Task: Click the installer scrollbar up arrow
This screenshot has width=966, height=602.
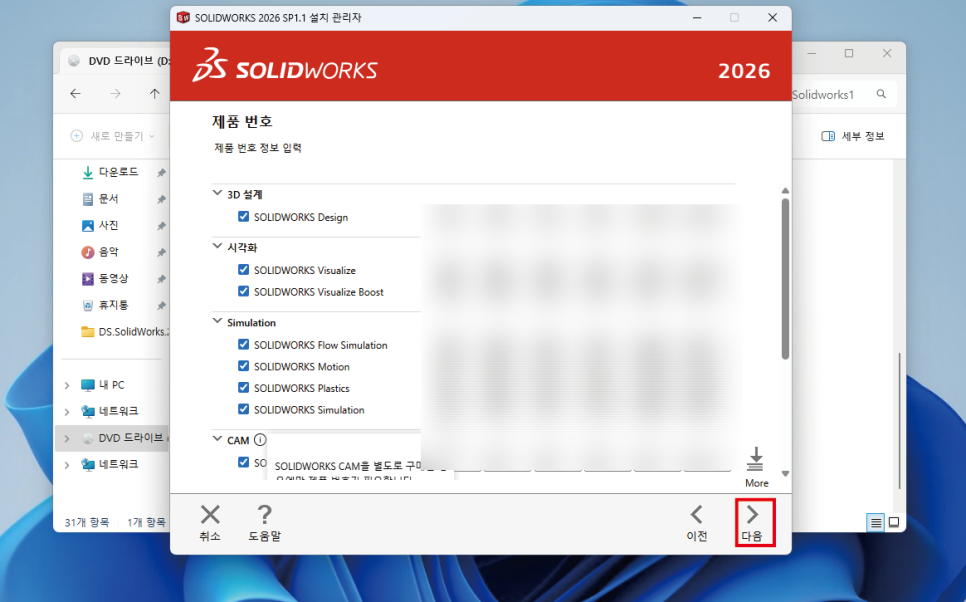Action: click(x=785, y=191)
